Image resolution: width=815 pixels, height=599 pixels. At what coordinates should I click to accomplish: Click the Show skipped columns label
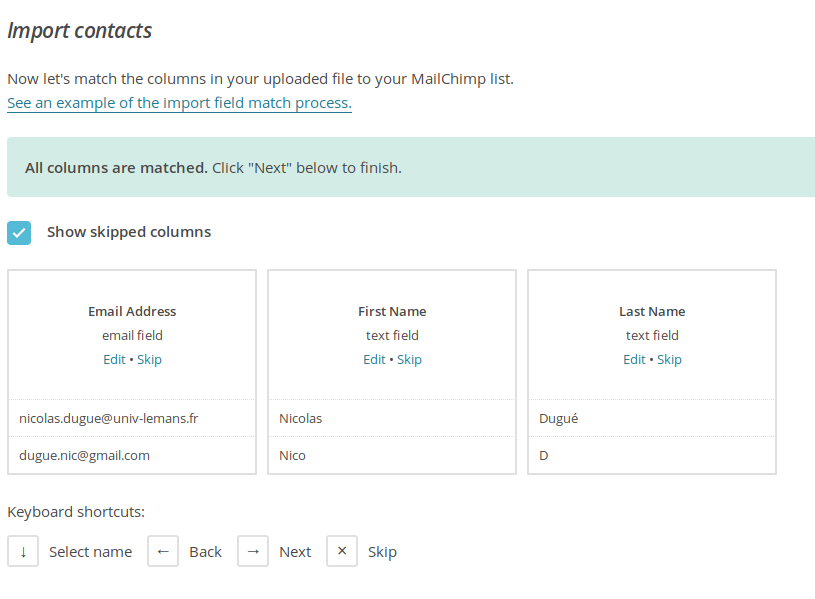tap(129, 232)
